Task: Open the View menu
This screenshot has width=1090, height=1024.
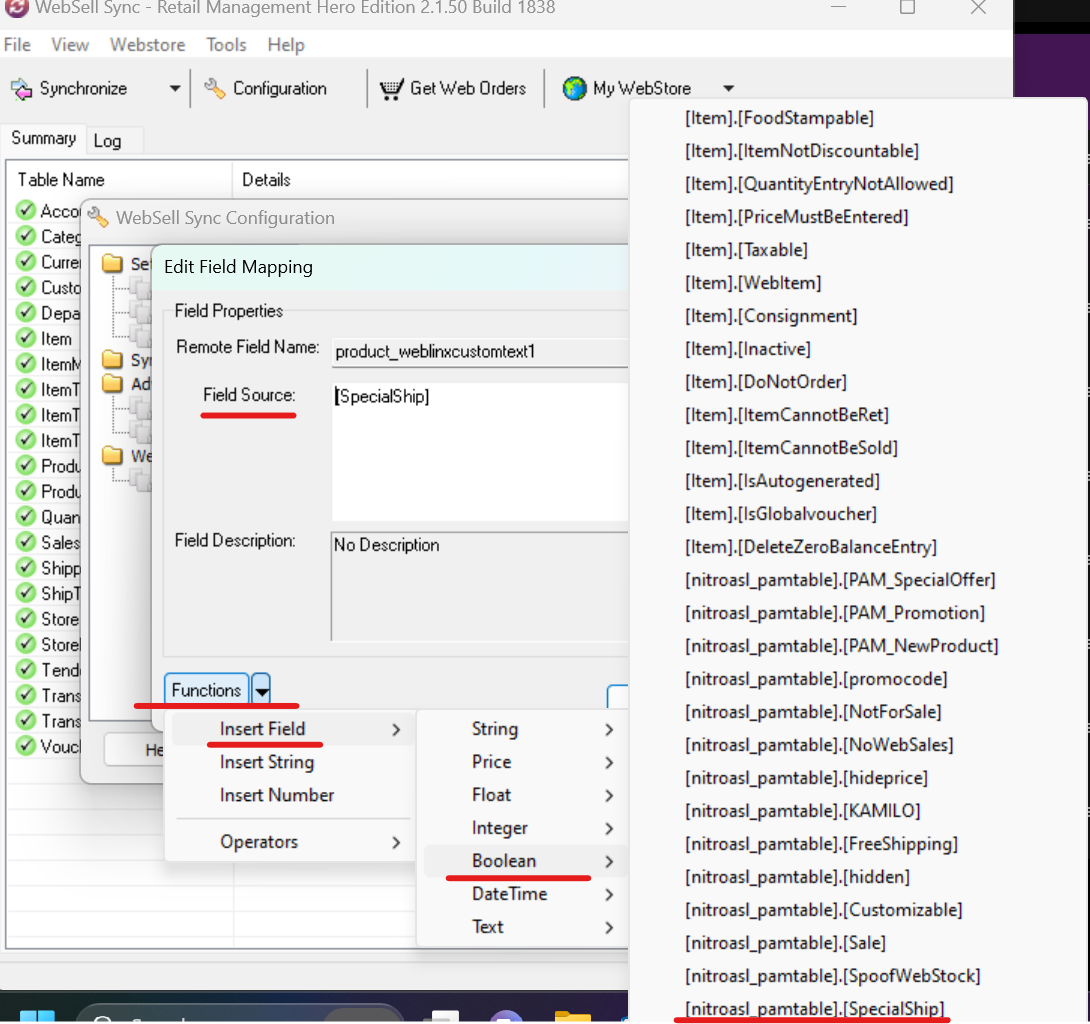Action: pyautogui.click(x=70, y=45)
